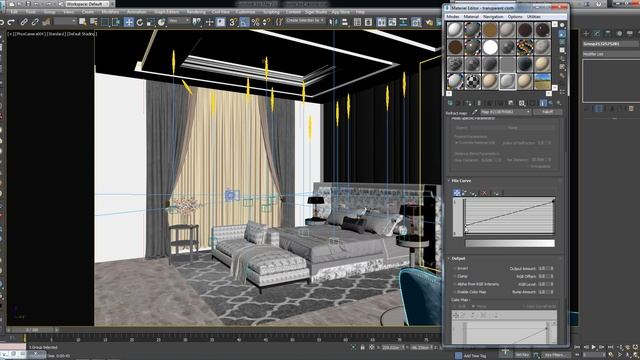
Task: Toggle Enable Color Map checkbox
Action: (455, 292)
